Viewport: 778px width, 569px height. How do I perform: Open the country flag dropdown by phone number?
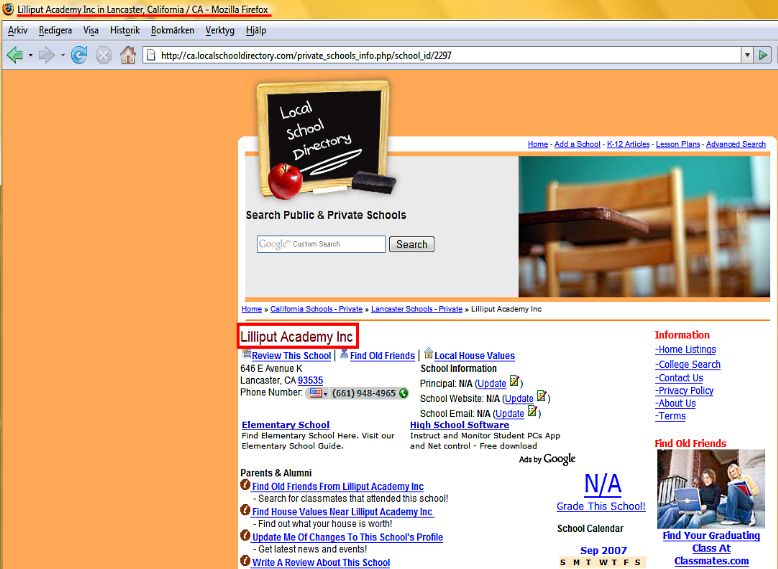coord(317,393)
